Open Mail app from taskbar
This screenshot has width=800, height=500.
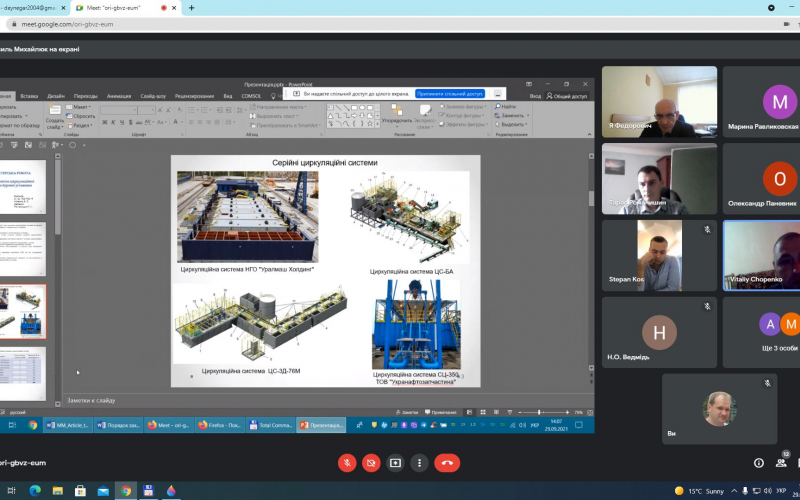[x=103, y=491]
